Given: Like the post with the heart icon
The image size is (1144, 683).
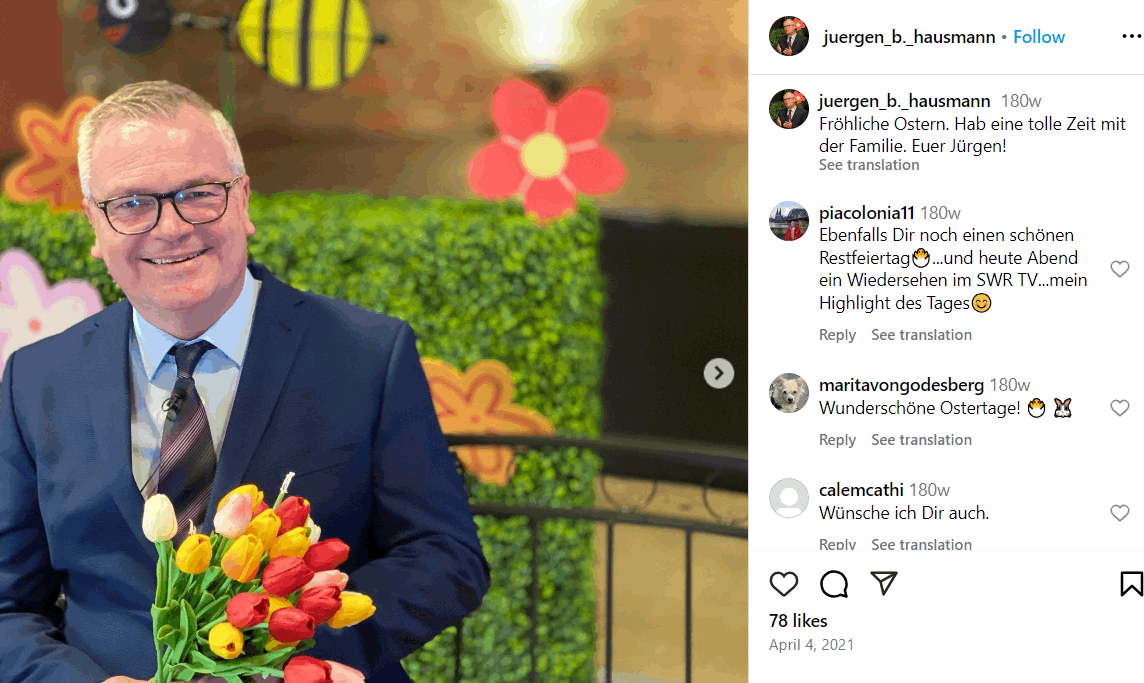Looking at the screenshot, I should click(784, 584).
